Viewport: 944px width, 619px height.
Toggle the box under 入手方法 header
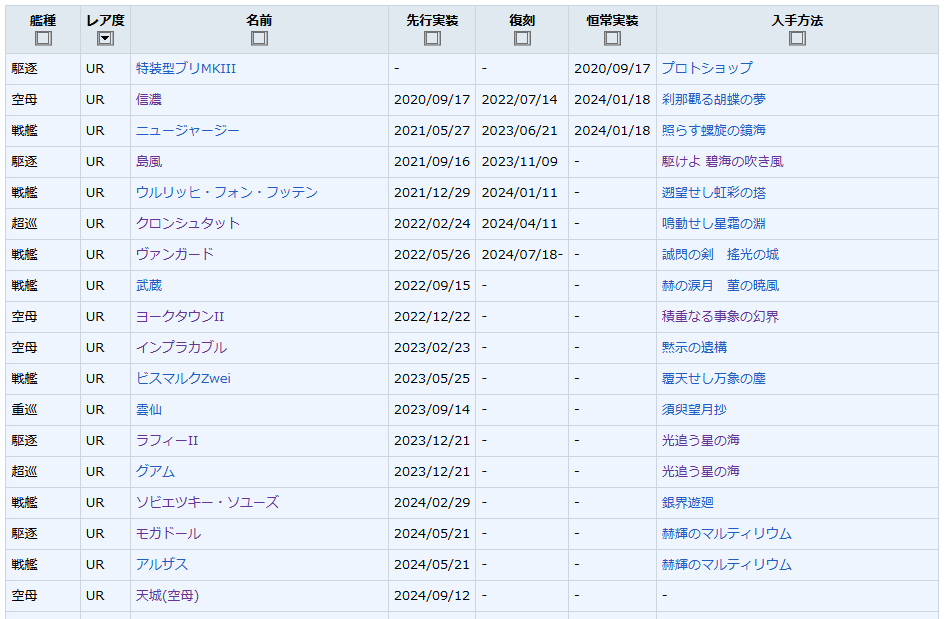797,39
